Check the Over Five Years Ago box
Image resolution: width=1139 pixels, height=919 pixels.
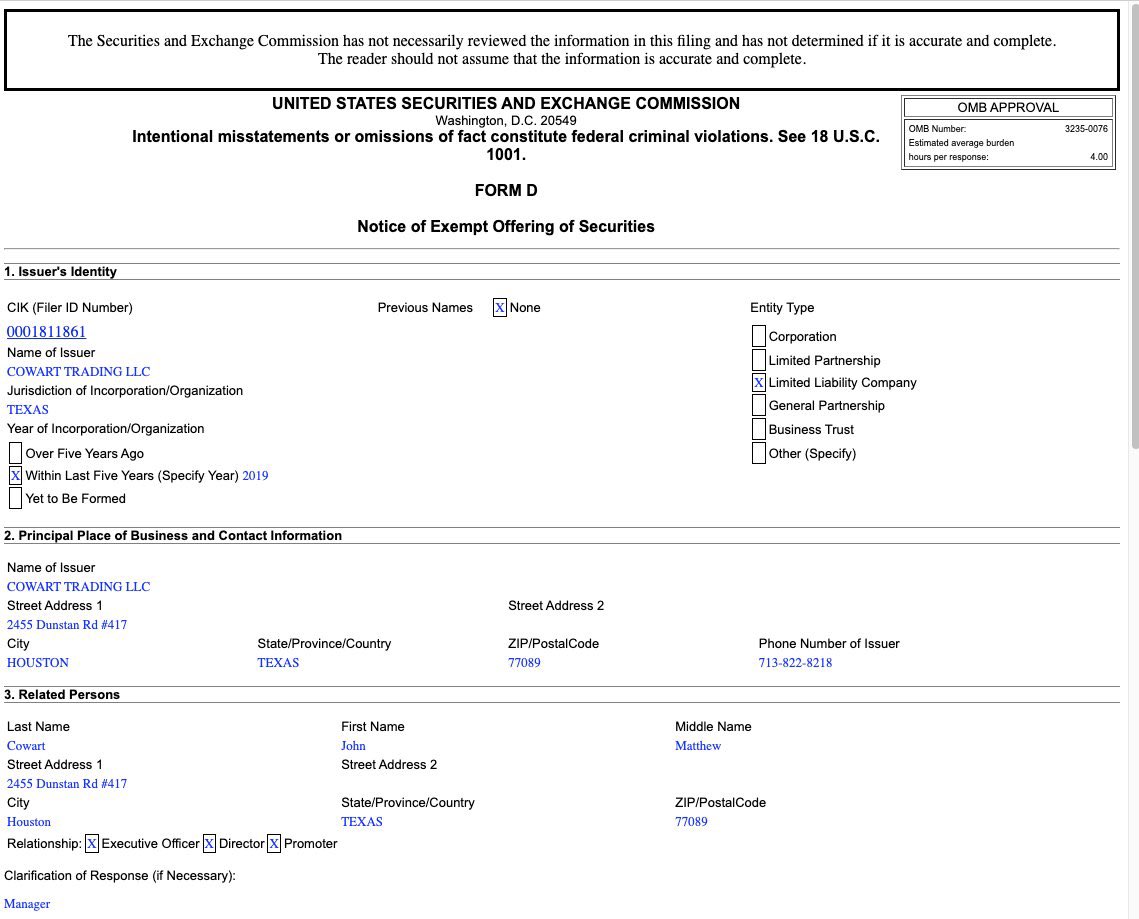[15, 453]
